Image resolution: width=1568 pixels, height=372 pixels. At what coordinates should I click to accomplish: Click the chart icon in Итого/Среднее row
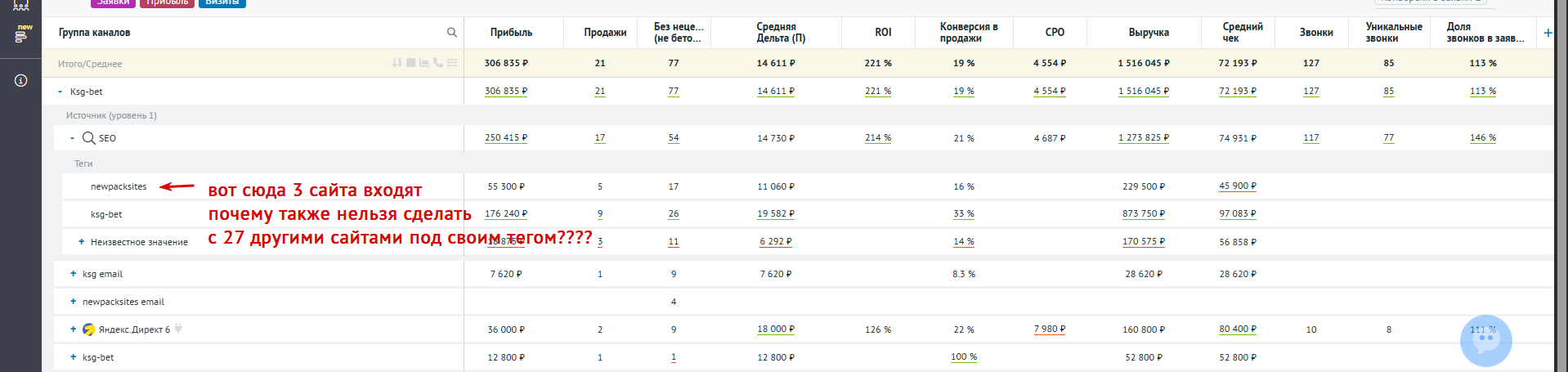tap(424, 63)
